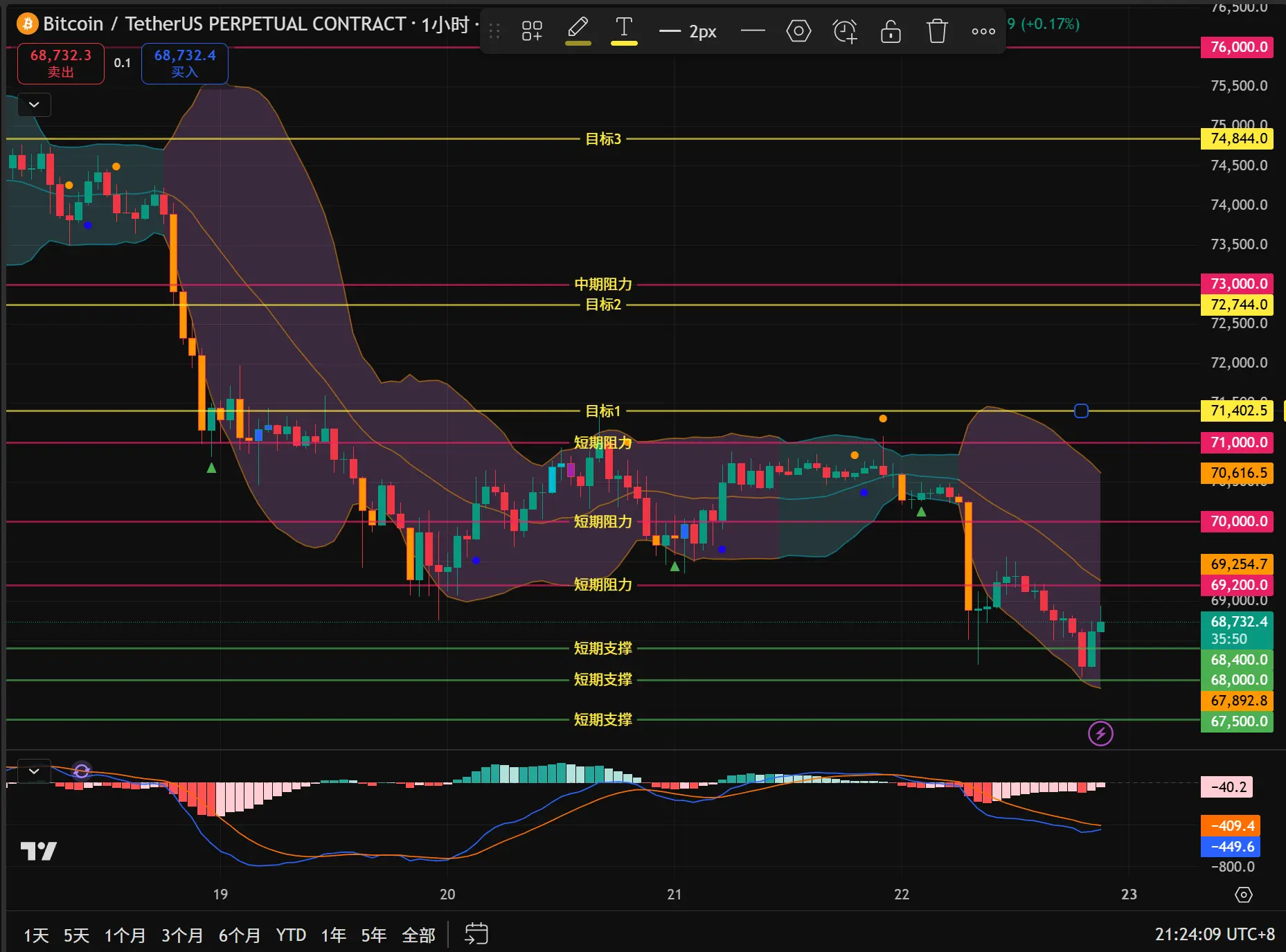The height and width of the screenshot is (952, 1286).
Task: Select the 1天 time range
Action: click(36, 935)
